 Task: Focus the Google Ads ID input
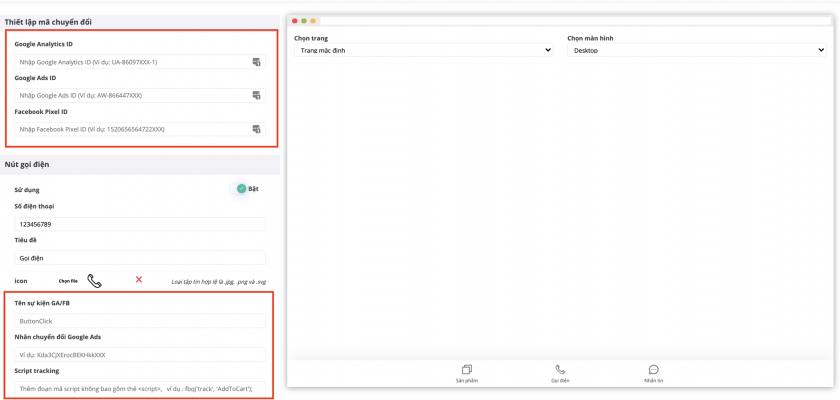[x=130, y=96]
